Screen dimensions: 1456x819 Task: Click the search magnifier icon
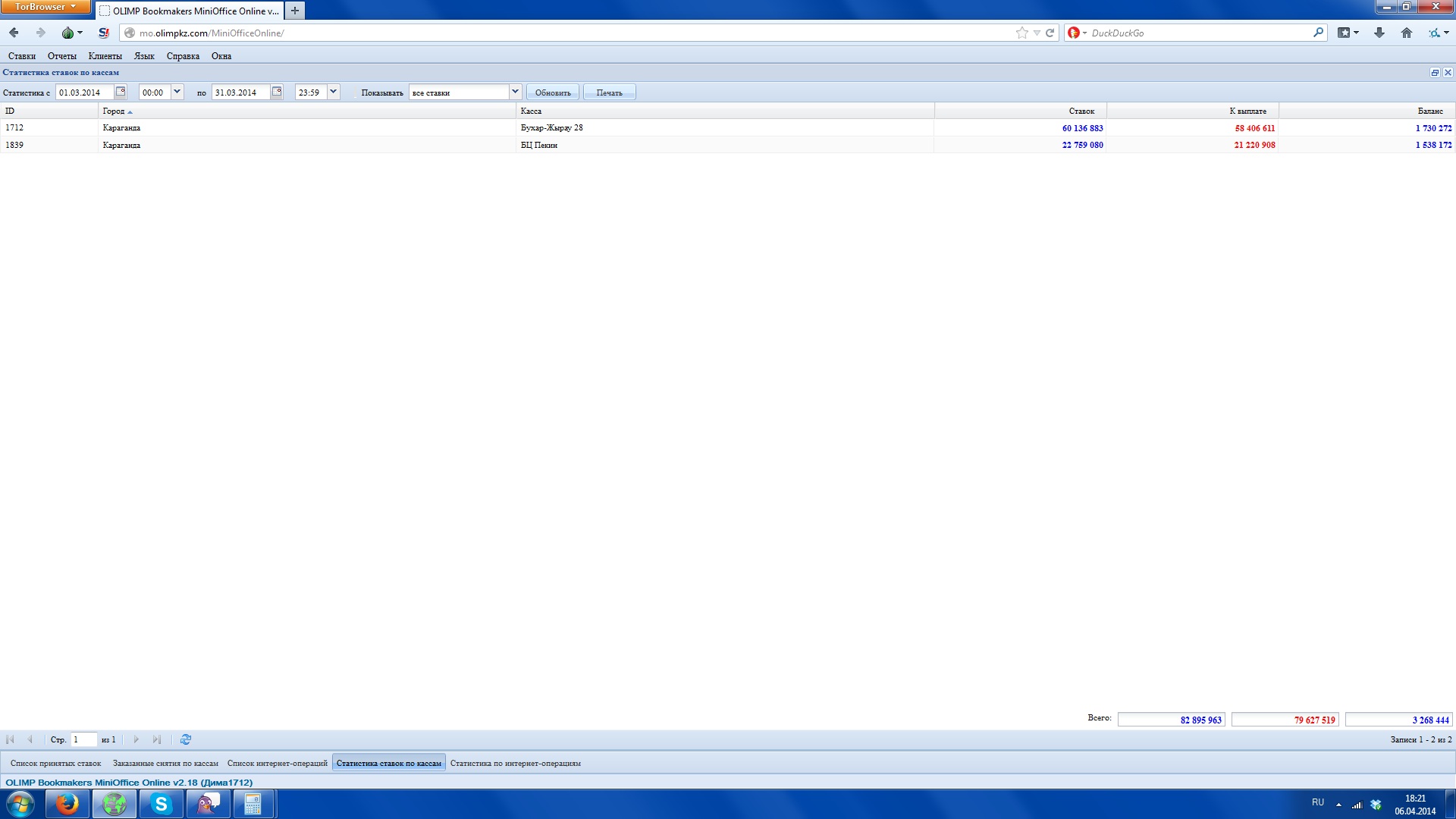1318,33
